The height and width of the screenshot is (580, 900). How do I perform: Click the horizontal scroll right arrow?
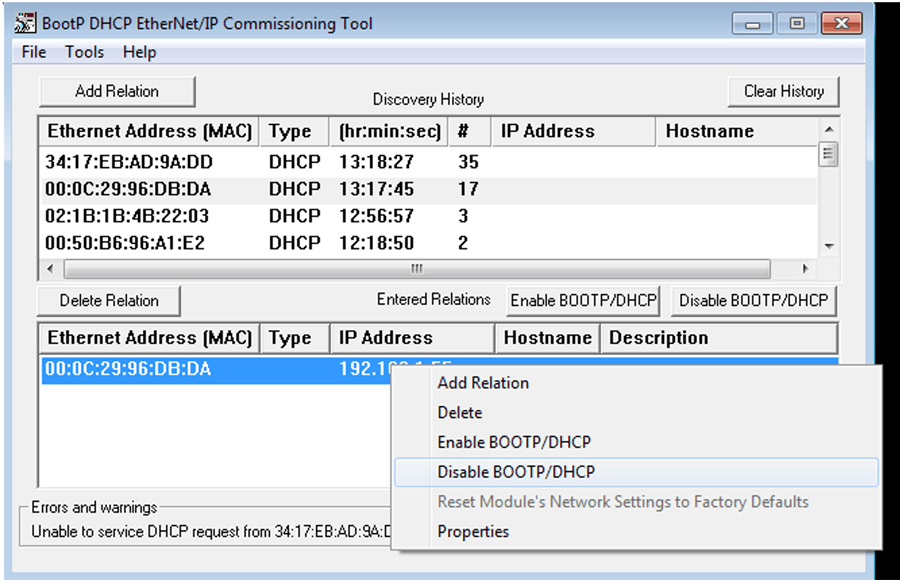click(x=805, y=268)
